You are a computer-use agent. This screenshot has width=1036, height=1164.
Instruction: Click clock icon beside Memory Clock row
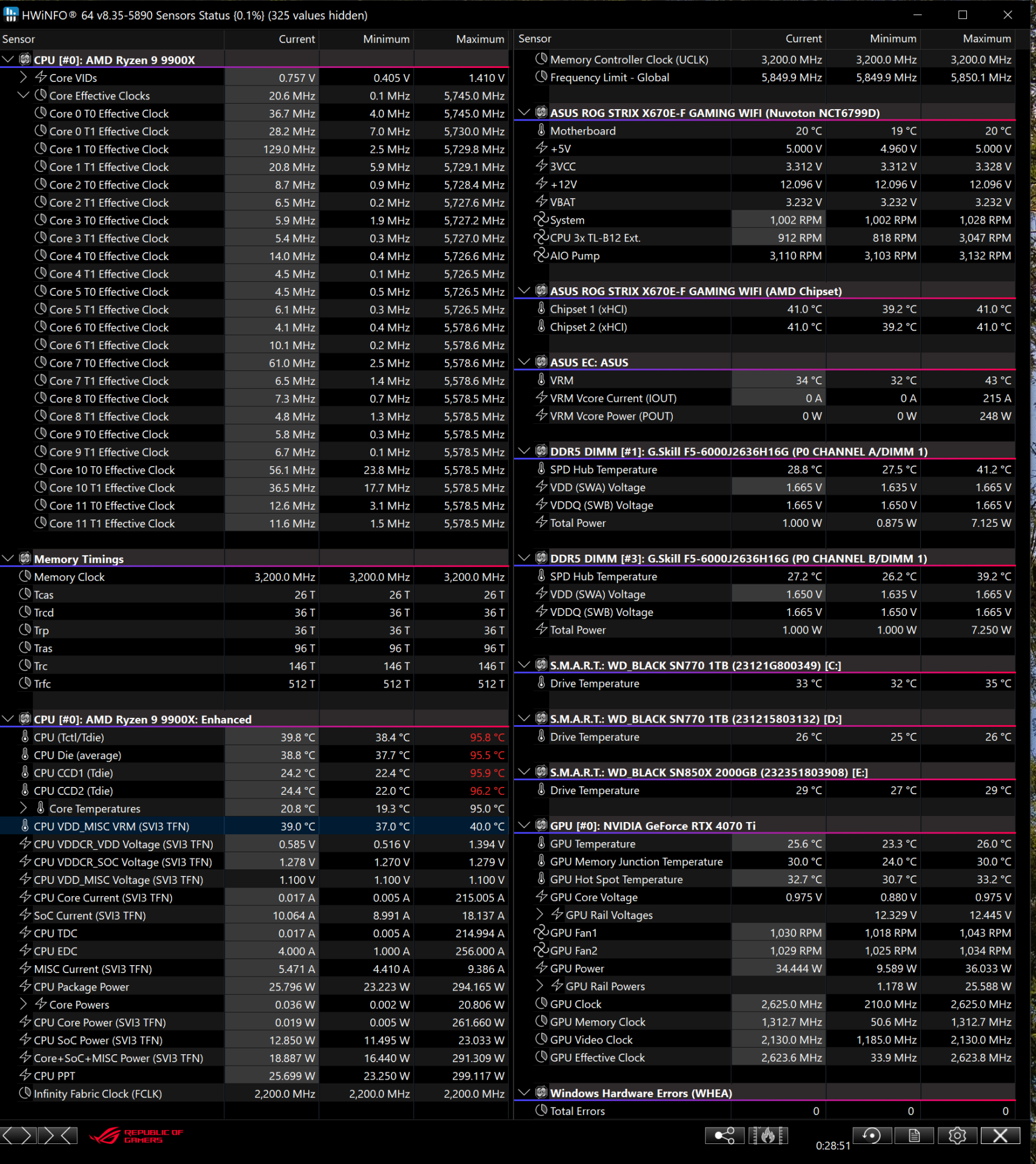pos(25,577)
